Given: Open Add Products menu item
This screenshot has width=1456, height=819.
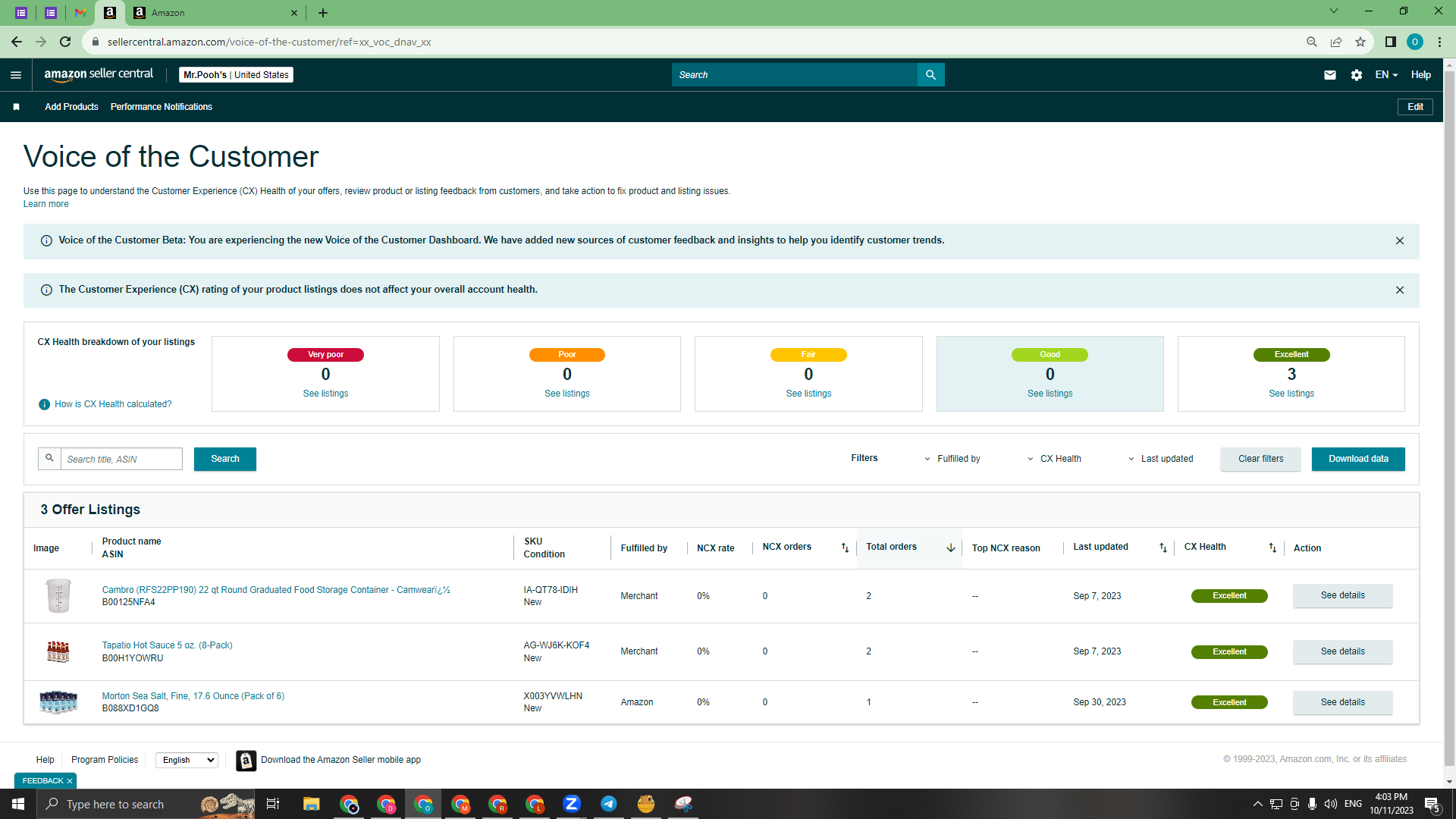Looking at the screenshot, I should coord(71,107).
